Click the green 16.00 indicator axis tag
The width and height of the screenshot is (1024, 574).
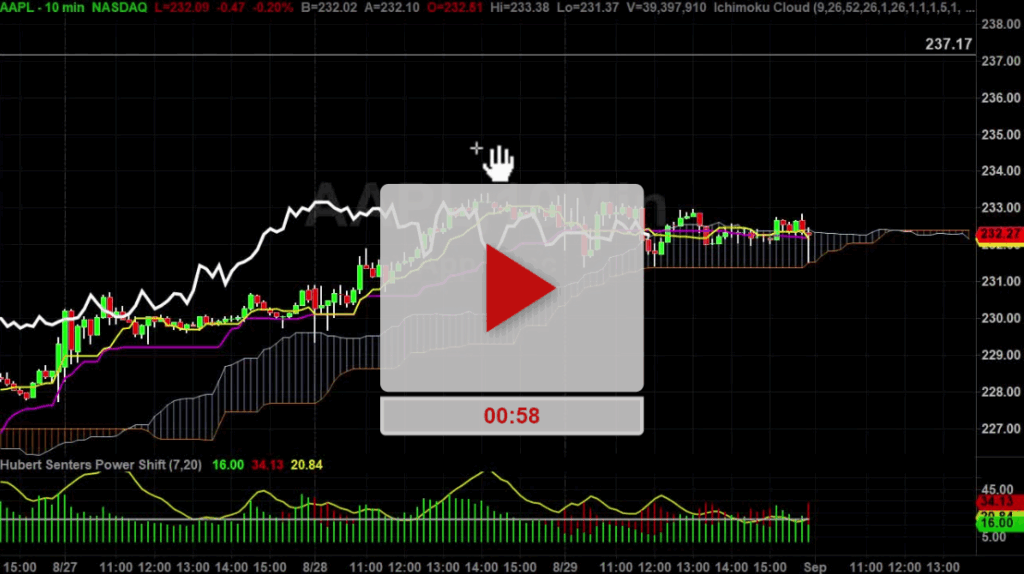999,523
